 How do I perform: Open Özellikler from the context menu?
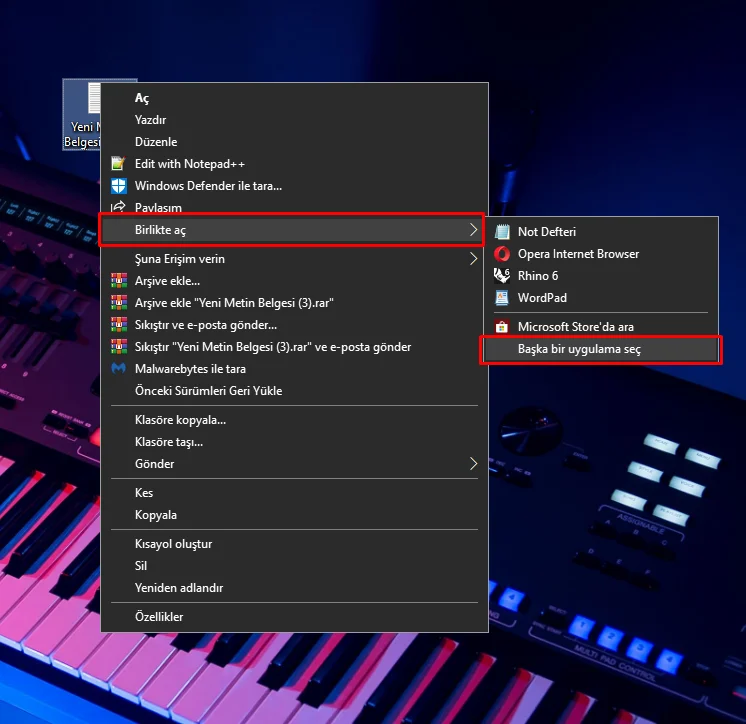(294, 616)
